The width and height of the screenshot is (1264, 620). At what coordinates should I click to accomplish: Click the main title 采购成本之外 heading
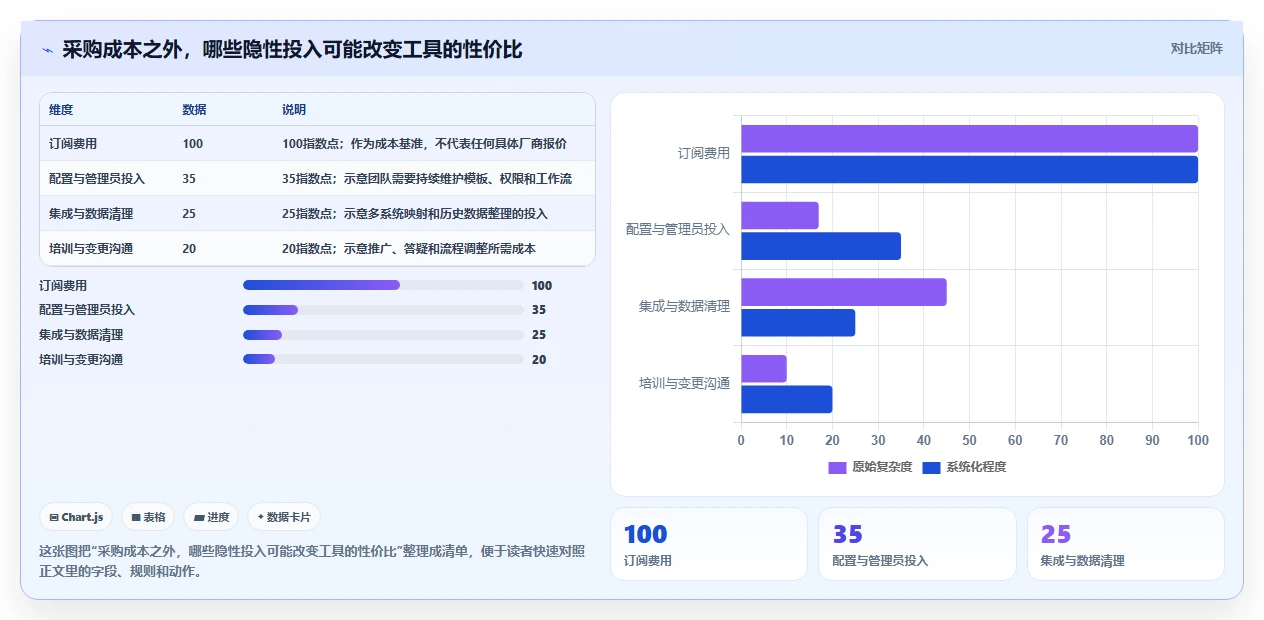coord(292,49)
